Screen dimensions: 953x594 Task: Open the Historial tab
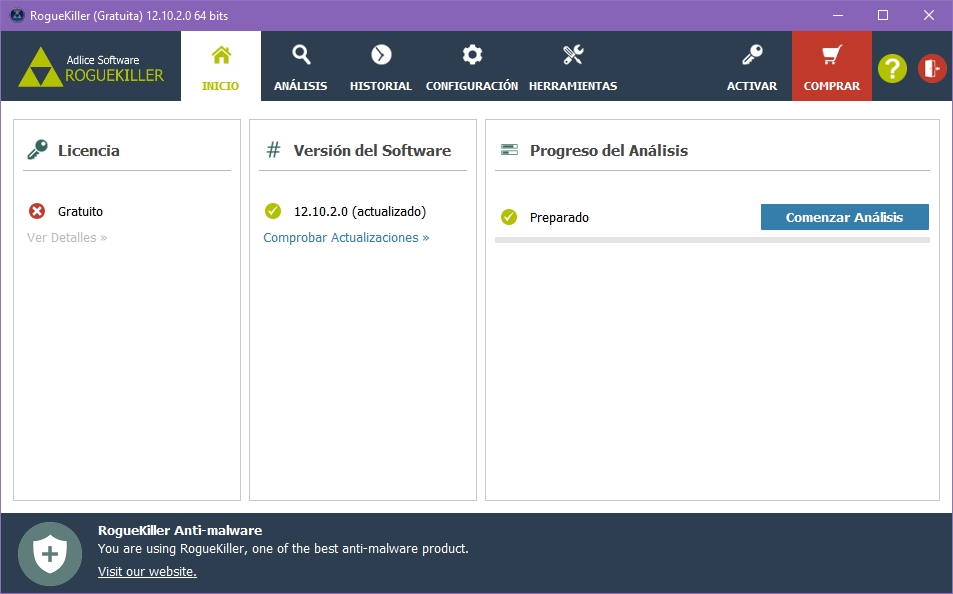point(381,66)
